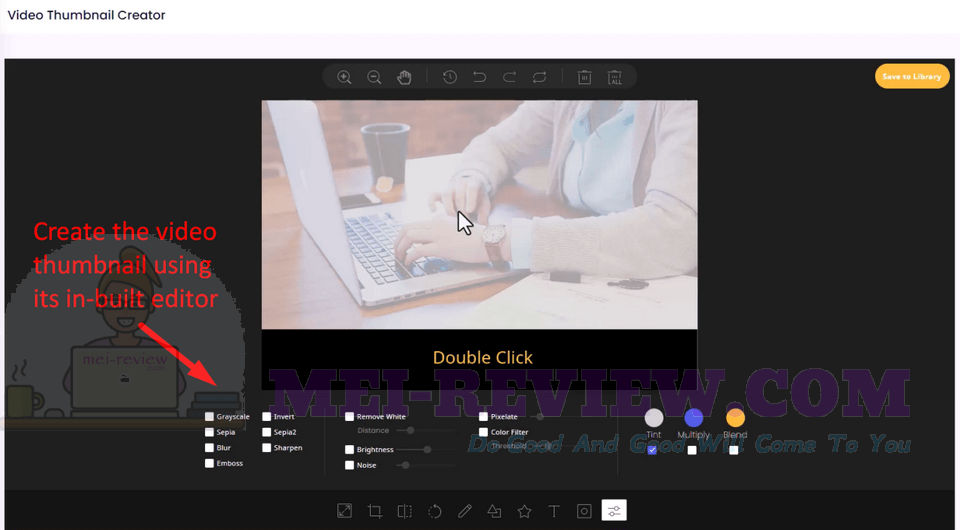Select the mask tool
Viewport: 960px width, 530px height.
pyautogui.click(x=584, y=510)
